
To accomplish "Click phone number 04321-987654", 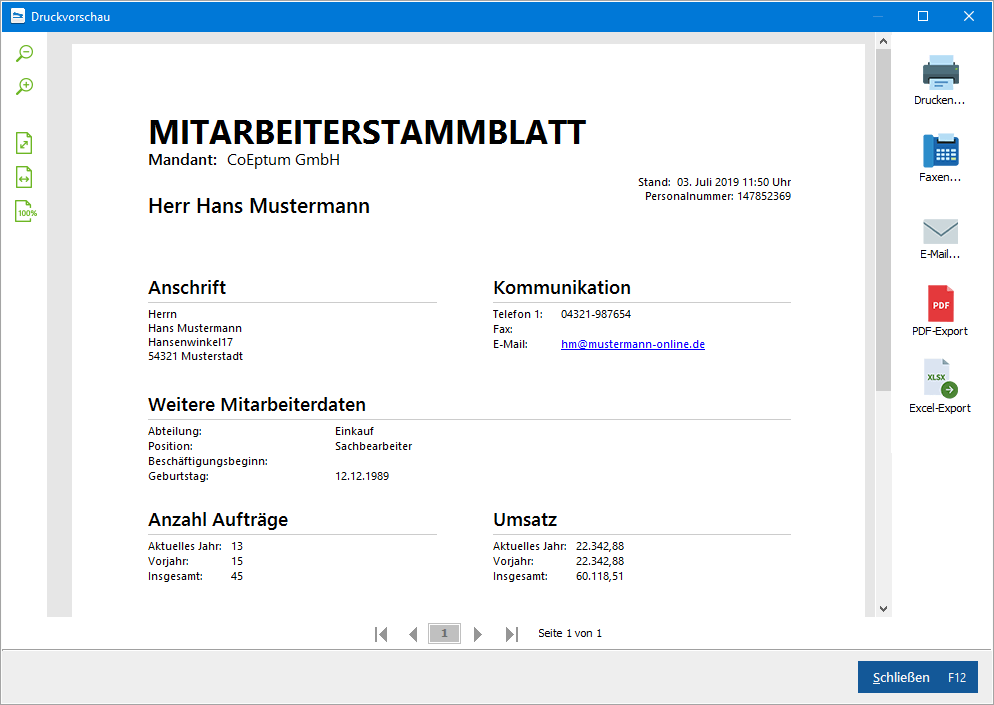I will click(596, 314).
